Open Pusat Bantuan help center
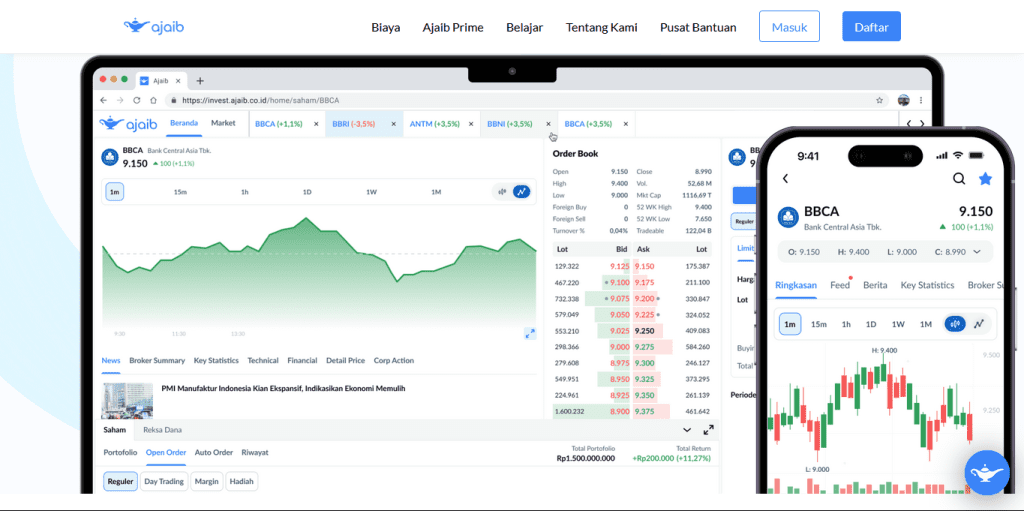 [698, 27]
